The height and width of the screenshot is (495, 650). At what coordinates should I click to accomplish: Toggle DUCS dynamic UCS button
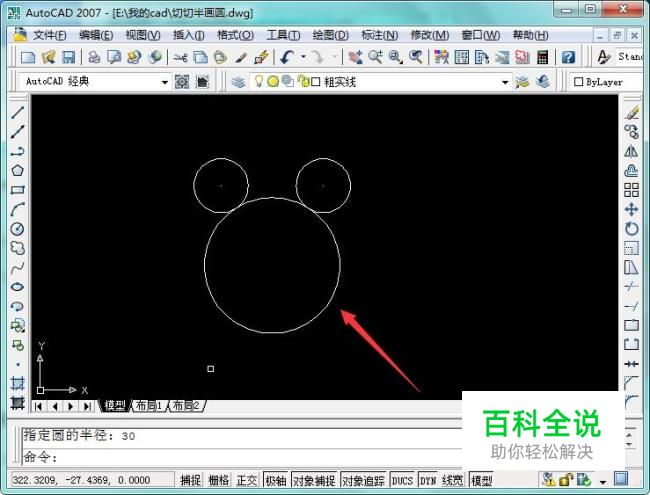click(x=402, y=480)
